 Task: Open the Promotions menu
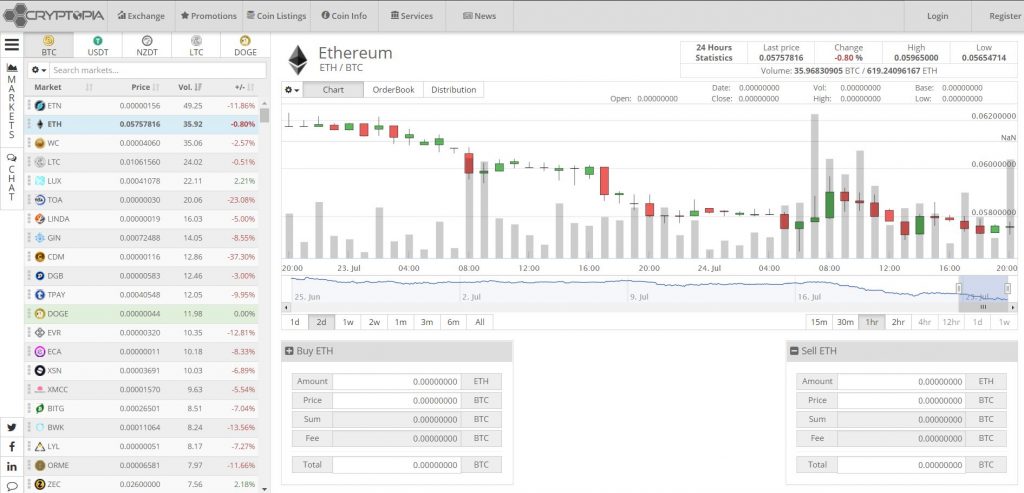208,16
